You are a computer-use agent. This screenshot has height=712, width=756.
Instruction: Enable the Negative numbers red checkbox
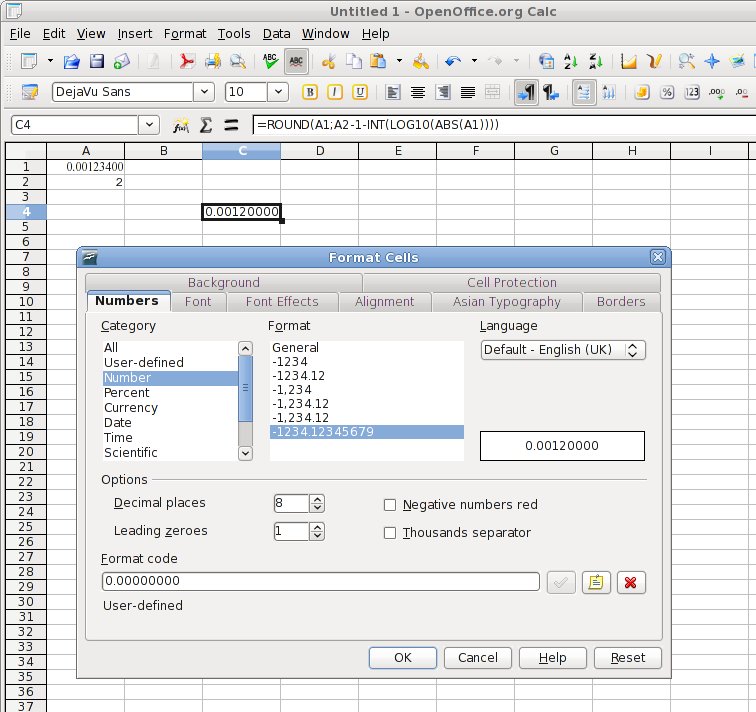coord(390,505)
